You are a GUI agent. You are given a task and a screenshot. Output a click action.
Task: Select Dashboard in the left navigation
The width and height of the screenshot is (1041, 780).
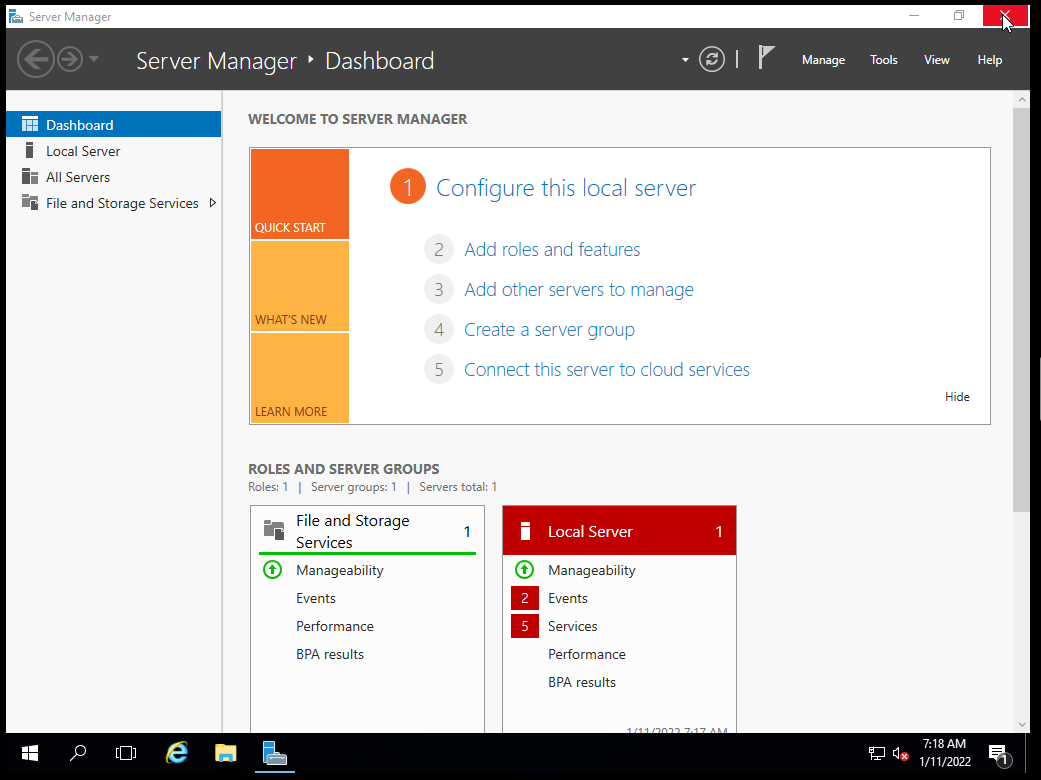[114, 124]
